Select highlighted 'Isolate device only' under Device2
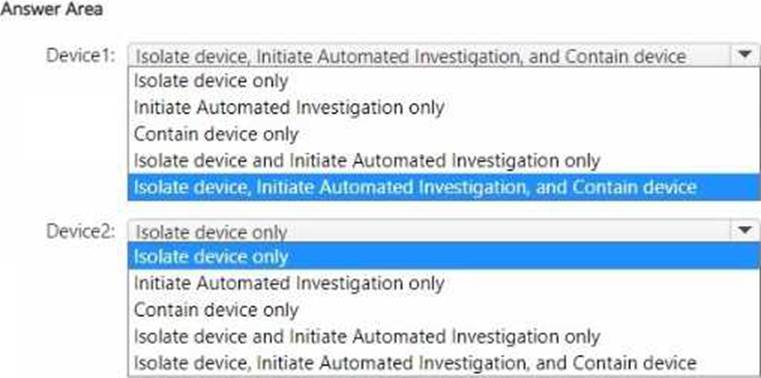Viewport: 761px width, 378px height. click(444, 257)
